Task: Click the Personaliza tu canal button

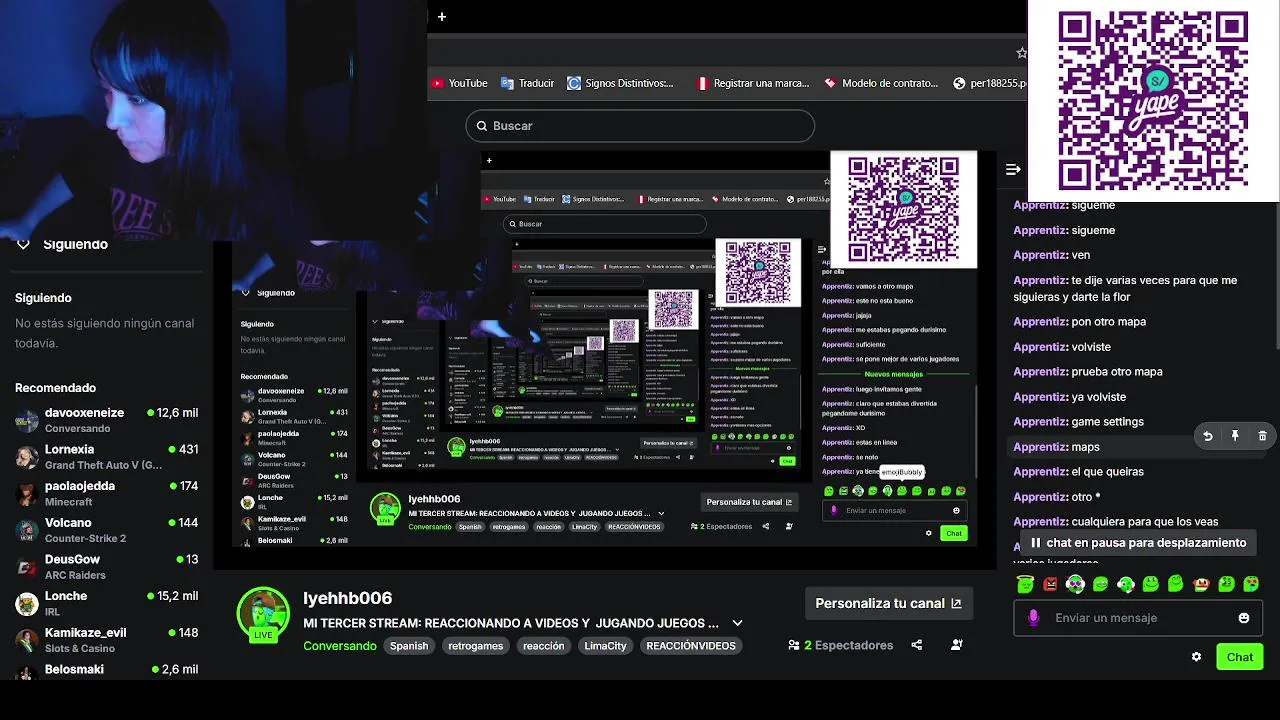Action: tap(888, 603)
